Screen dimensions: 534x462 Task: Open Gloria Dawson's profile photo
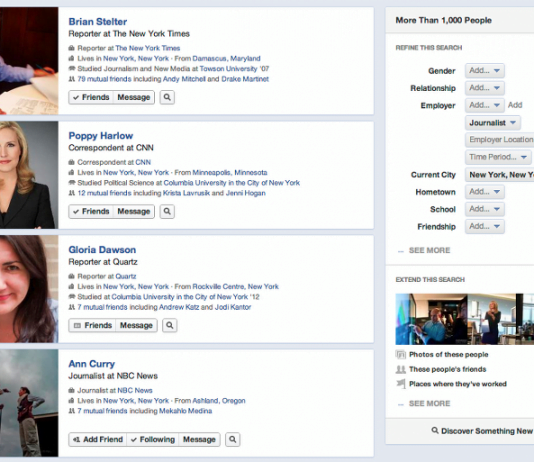pyautogui.click(x=29, y=289)
